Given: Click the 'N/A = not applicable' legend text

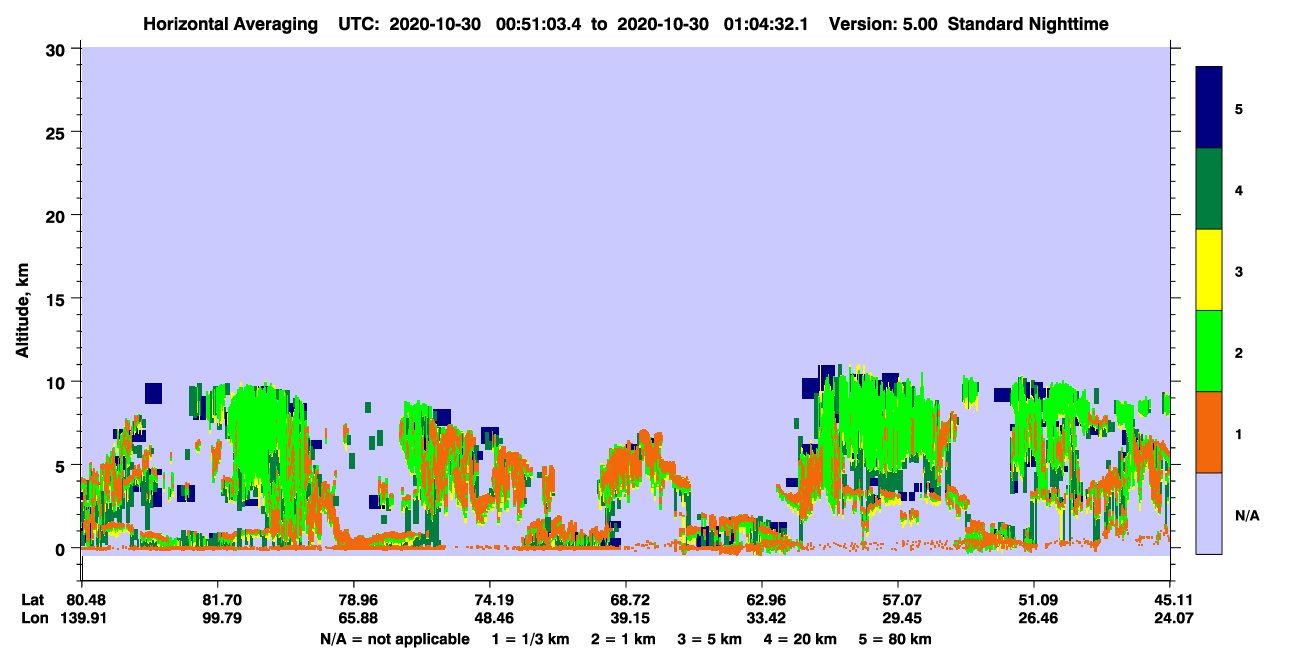Looking at the screenshot, I should click(x=394, y=639).
